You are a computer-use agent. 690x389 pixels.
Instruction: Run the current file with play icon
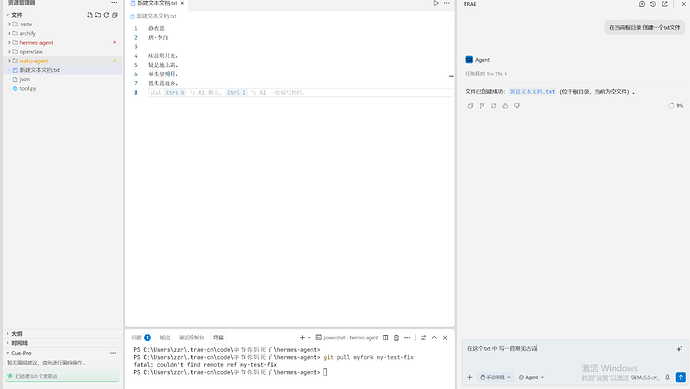click(436, 3)
